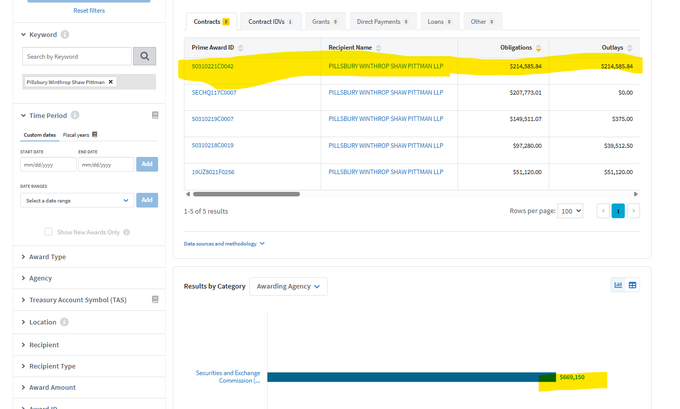Go to next results page arrow
Image resolution: width=680 pixels, height=409 pixels.
(633, 211)
